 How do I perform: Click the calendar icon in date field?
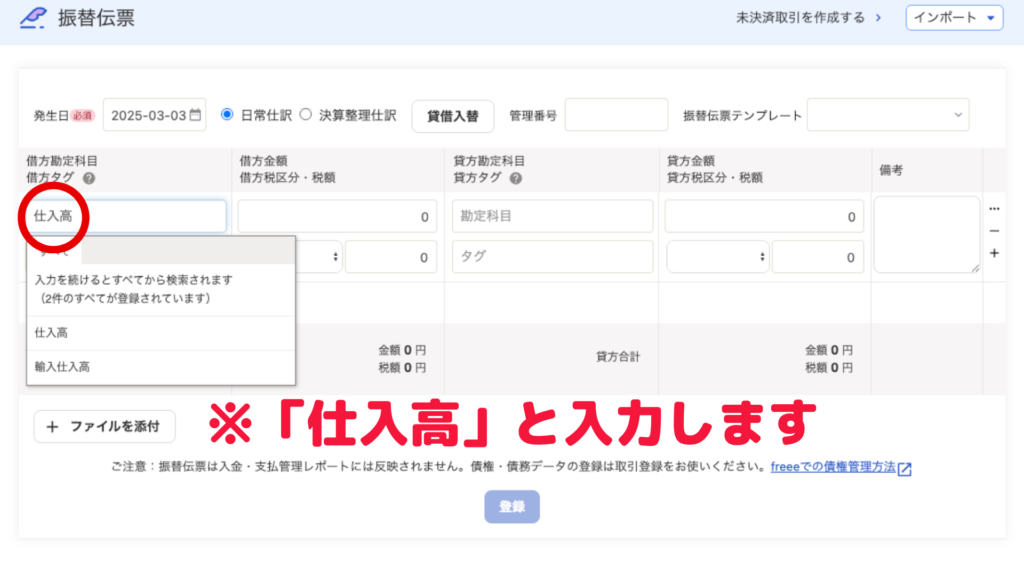pyautogui.click(x=196, y=115)
